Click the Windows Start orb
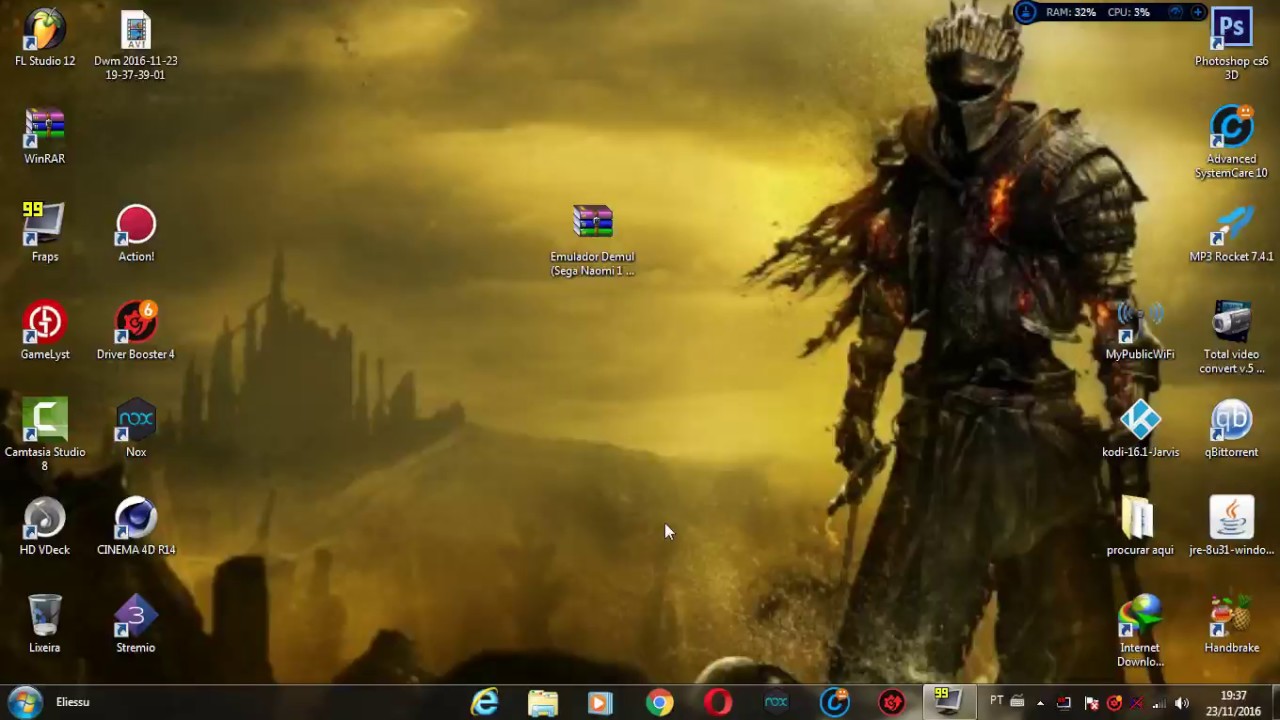The image size is (1280, 720). [24, 702]
